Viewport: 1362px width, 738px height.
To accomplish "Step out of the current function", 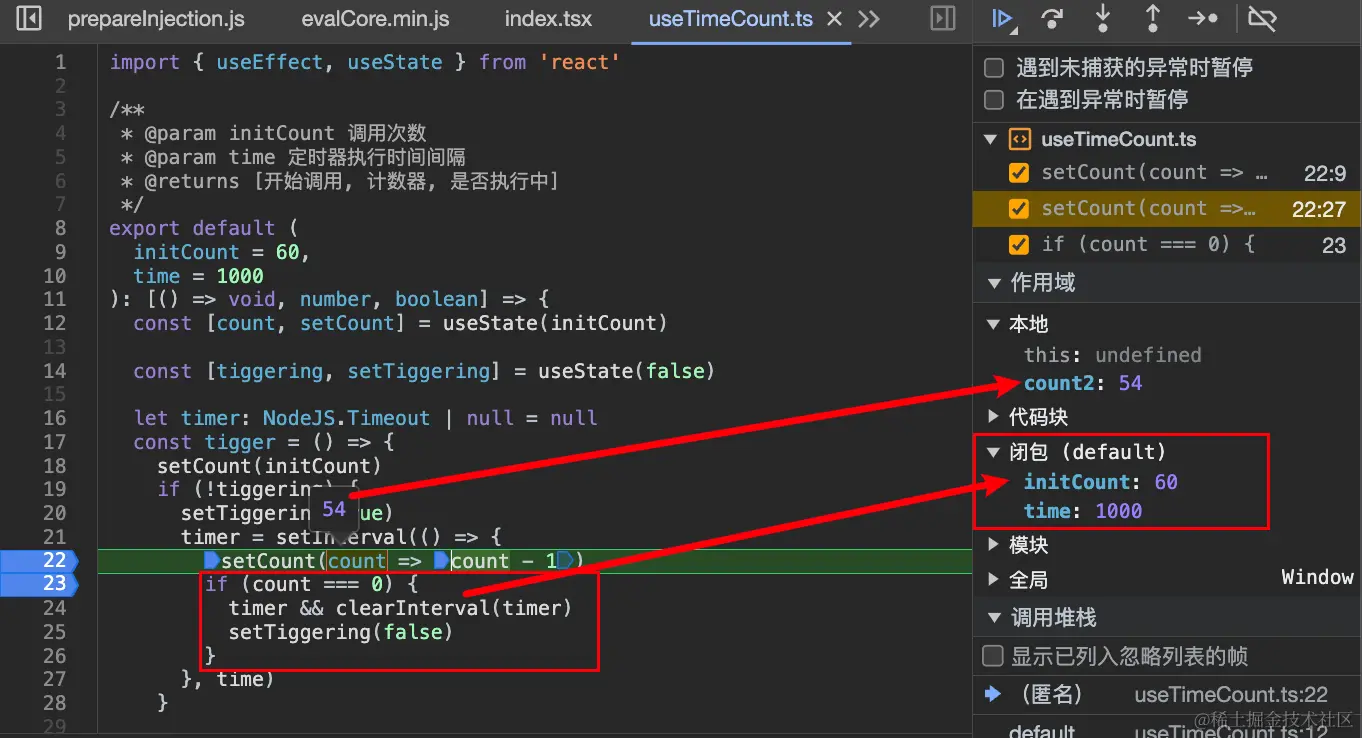I will coord(1153,18).
